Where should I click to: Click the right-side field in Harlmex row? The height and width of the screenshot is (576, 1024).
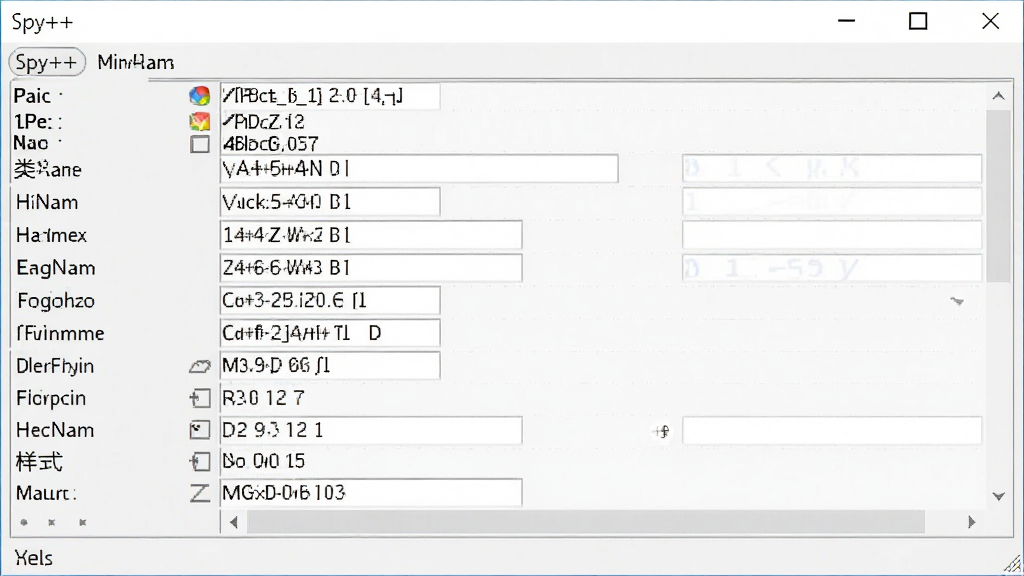[x=832, y=235]
